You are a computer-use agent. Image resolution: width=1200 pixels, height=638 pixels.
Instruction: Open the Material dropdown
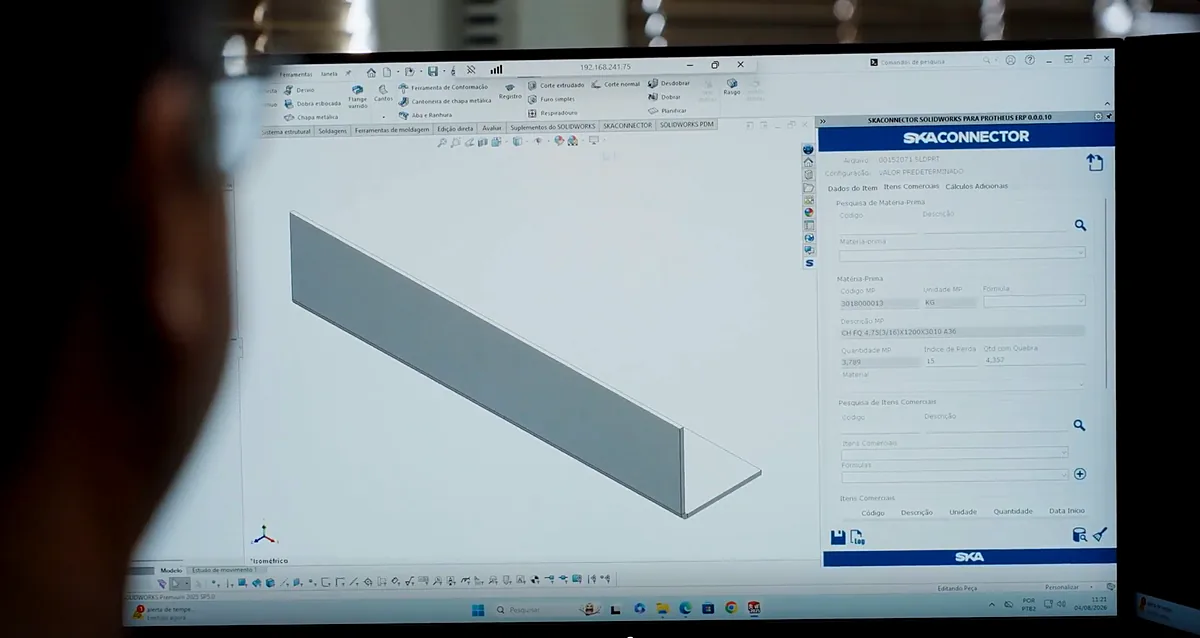click(962, 382)
